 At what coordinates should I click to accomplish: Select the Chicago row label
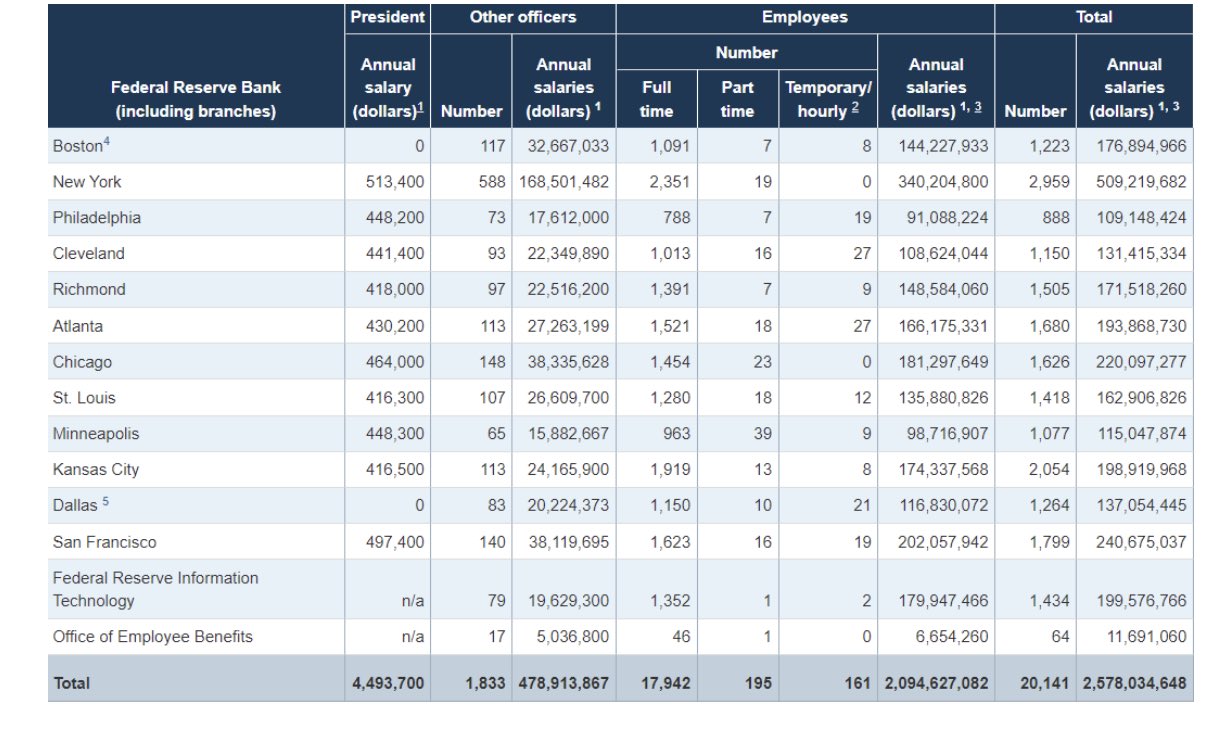(82, 362)
